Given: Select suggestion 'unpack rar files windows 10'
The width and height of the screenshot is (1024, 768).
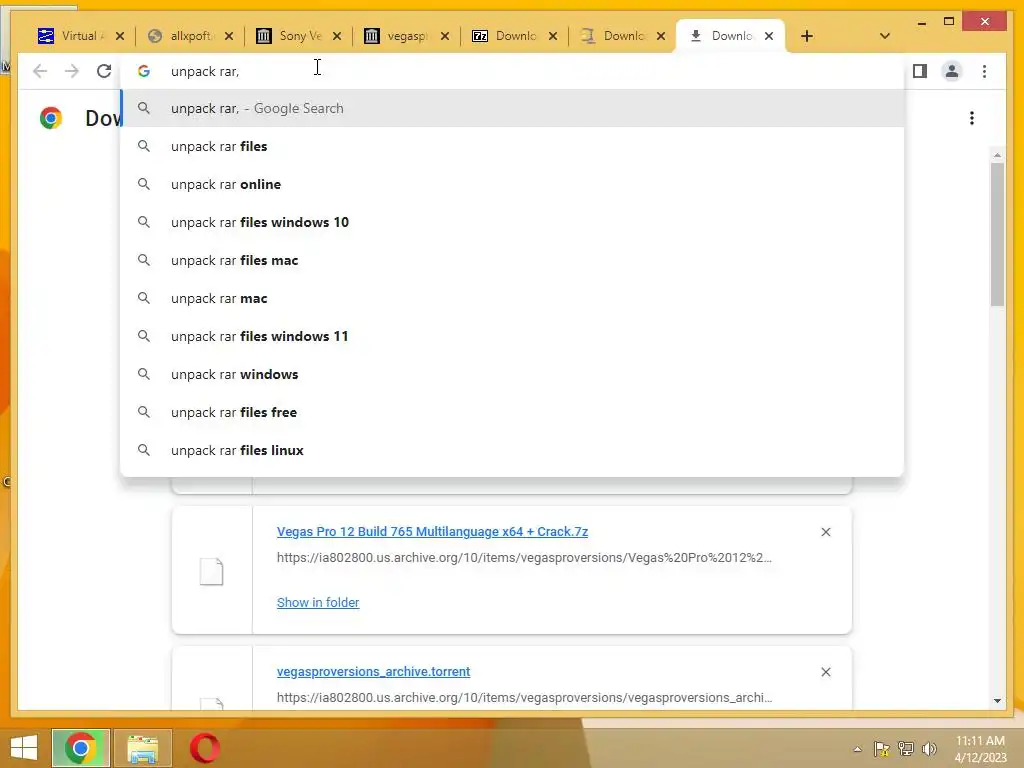Looking at the screenshot, I should (513, 222).
